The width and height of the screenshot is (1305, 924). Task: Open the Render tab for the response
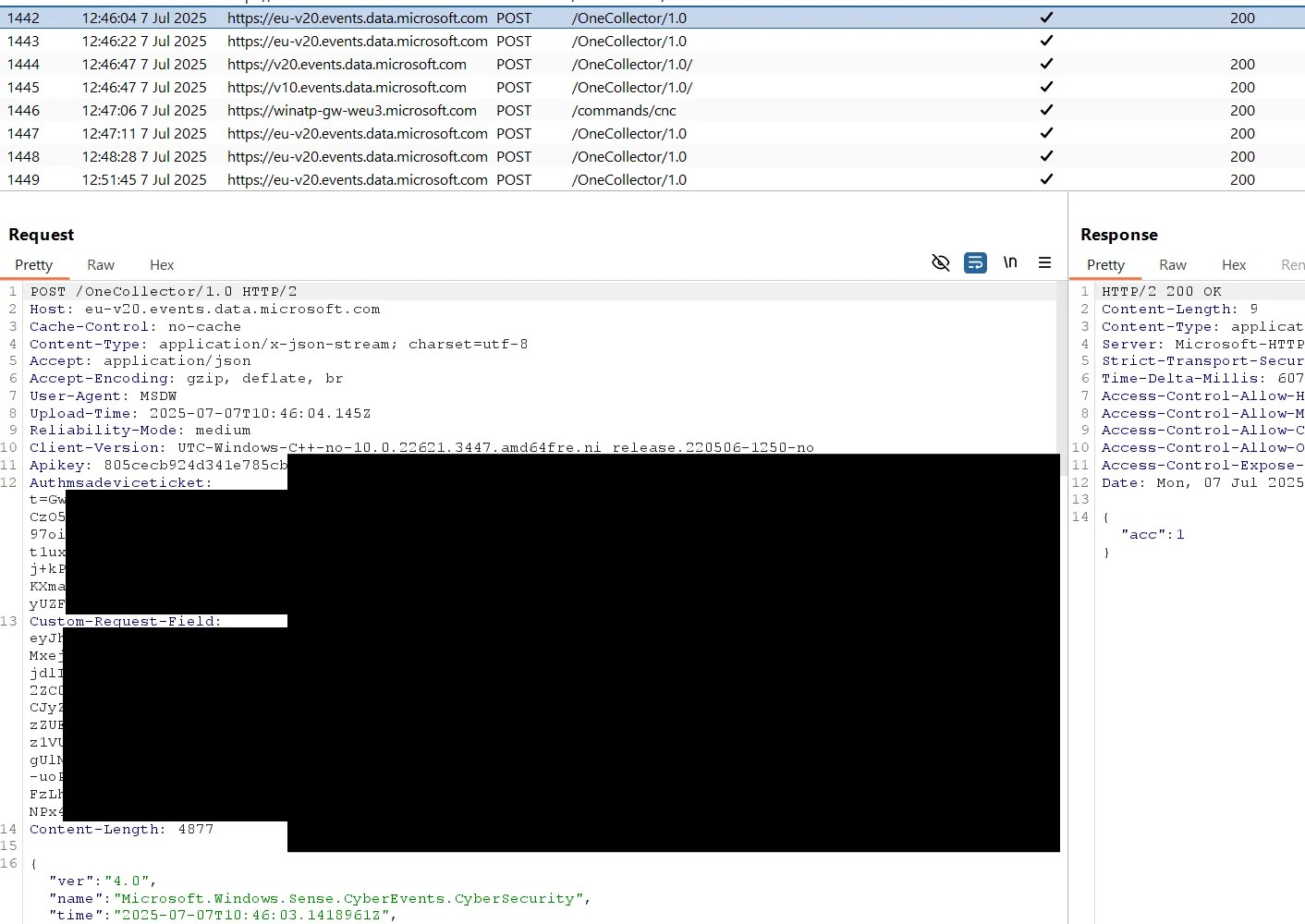(x=1292, y=265)
